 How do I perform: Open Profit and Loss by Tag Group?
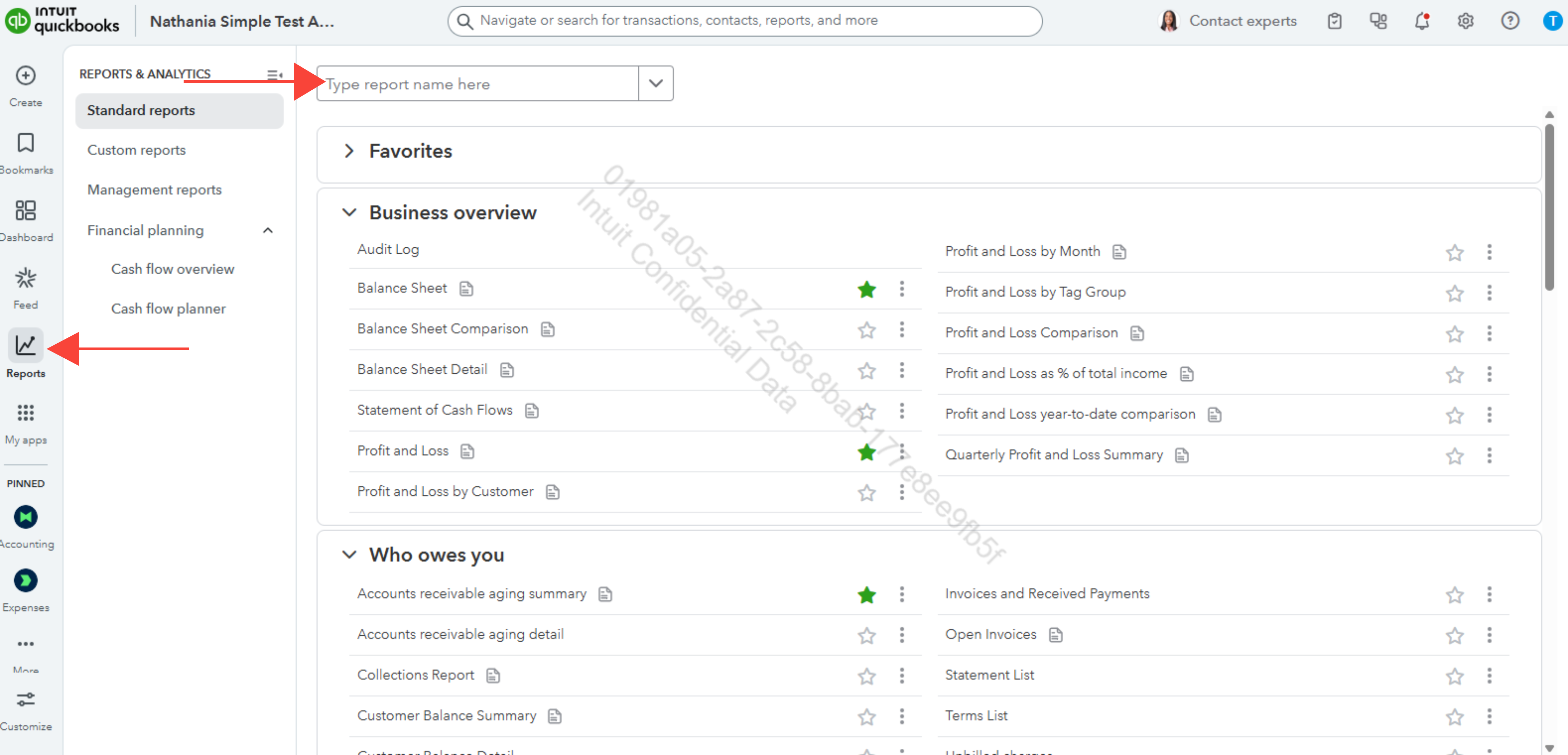click(x=1035, y=292)
